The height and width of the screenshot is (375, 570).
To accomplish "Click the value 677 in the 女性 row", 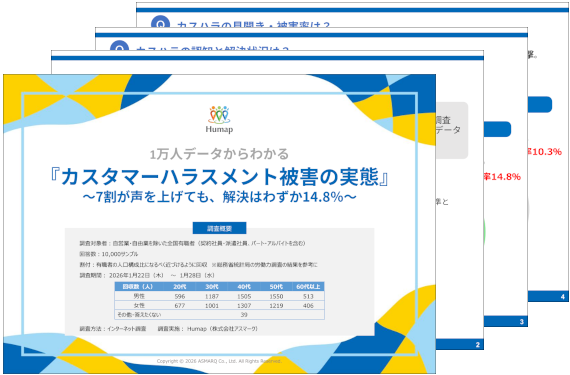I will click(180, 306).
